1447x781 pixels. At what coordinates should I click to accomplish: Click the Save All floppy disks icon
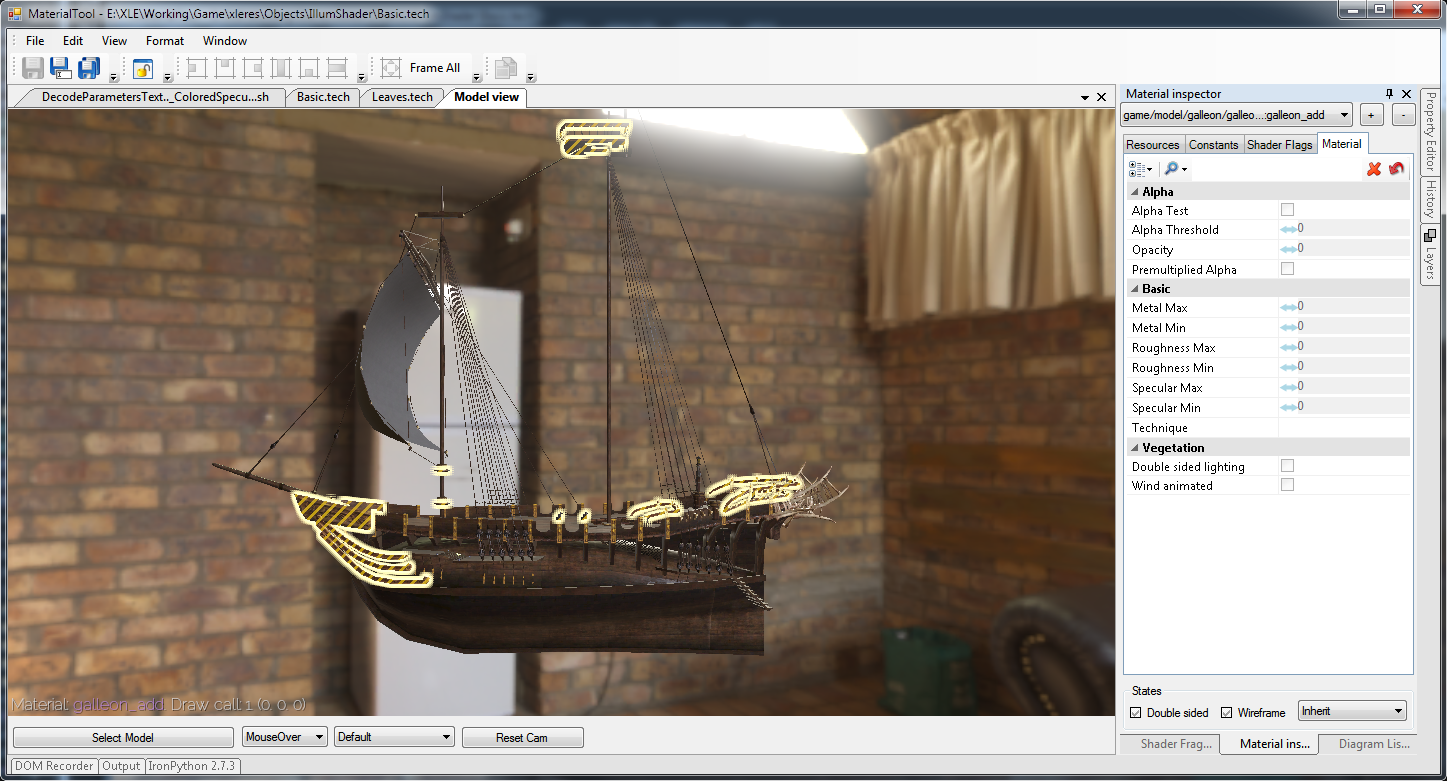89,68
